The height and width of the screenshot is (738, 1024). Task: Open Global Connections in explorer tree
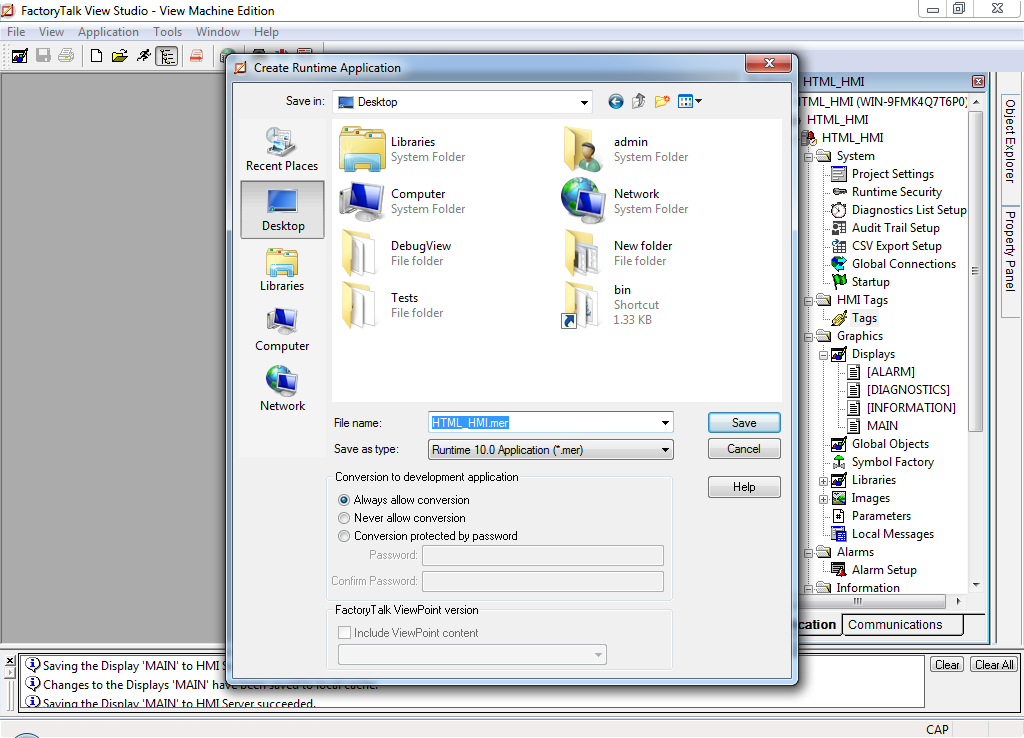pos(903,264)
